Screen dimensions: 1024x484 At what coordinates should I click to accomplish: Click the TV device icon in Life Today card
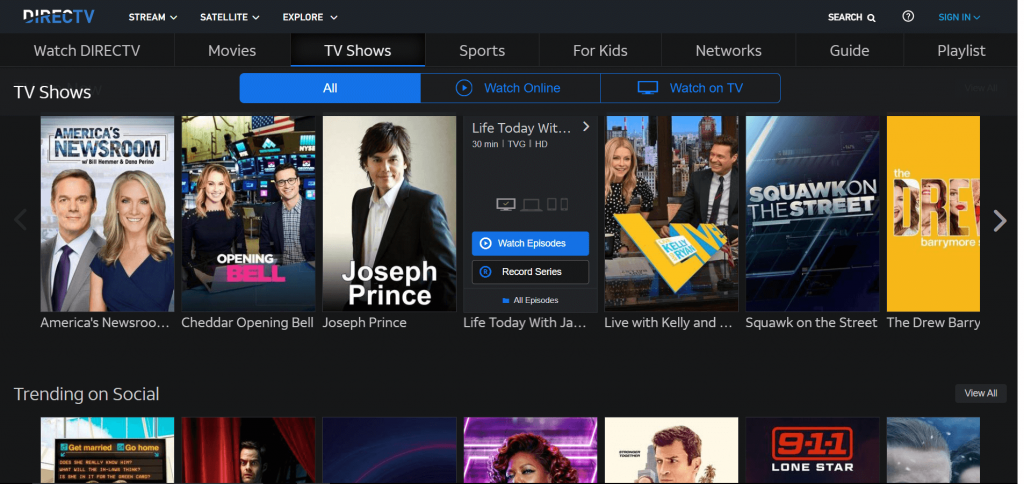tap(506, 204)
